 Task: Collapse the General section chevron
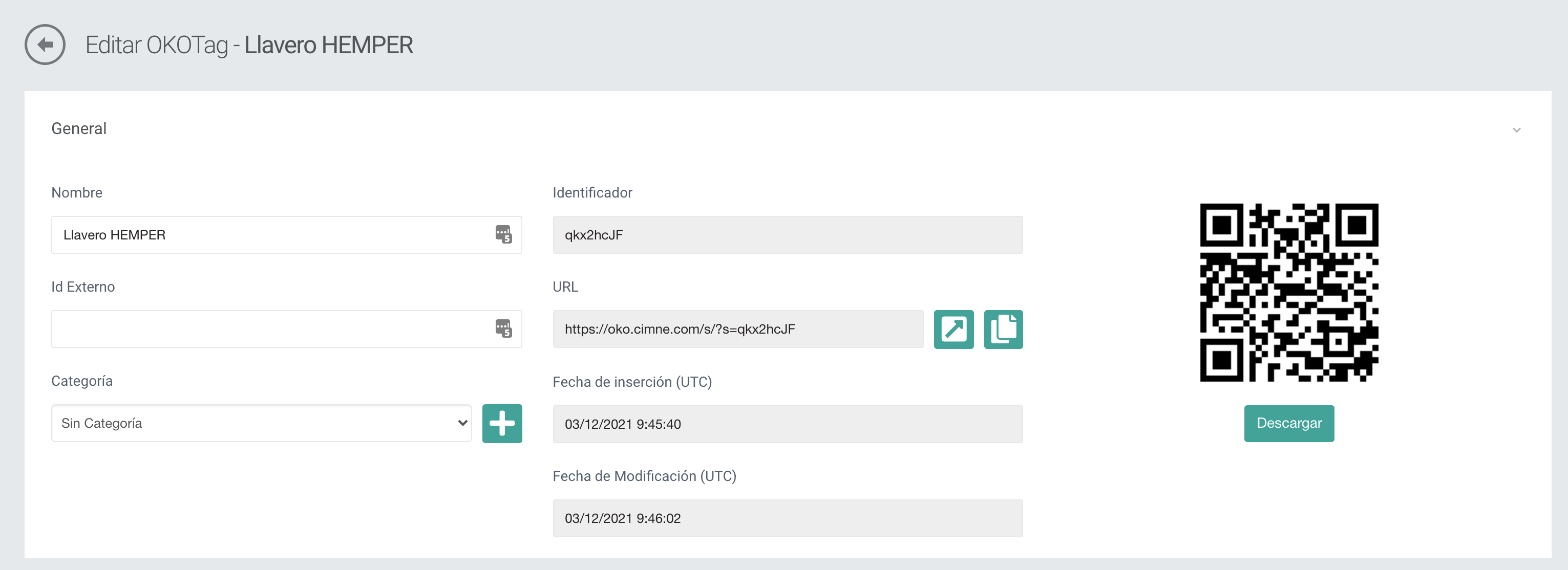tap(1516, 129)
